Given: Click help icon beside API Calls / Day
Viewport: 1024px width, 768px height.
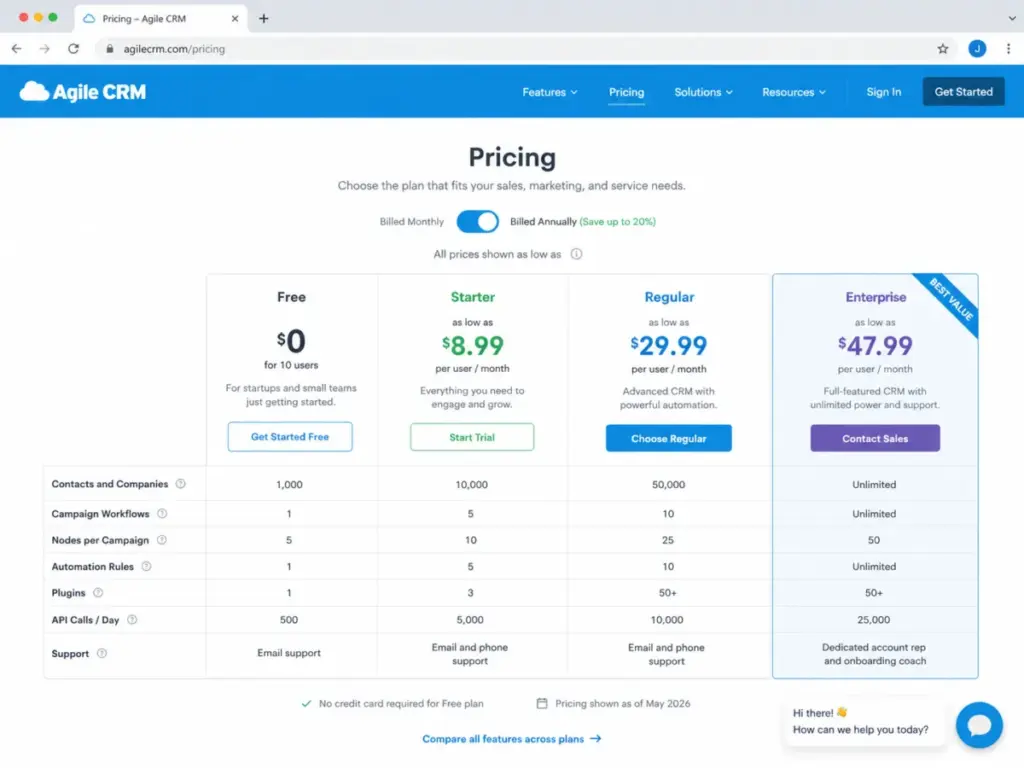Looking at the screenshot, I should coord(132,620).
